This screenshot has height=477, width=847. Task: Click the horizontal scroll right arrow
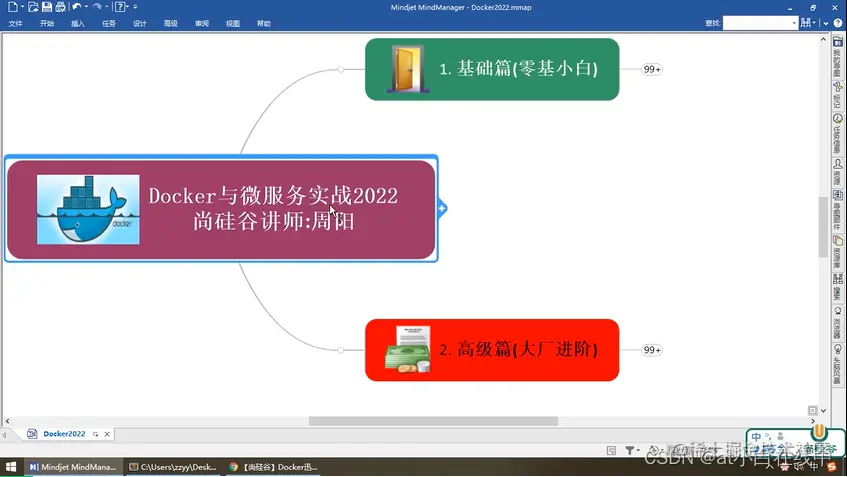click(813, 421)
